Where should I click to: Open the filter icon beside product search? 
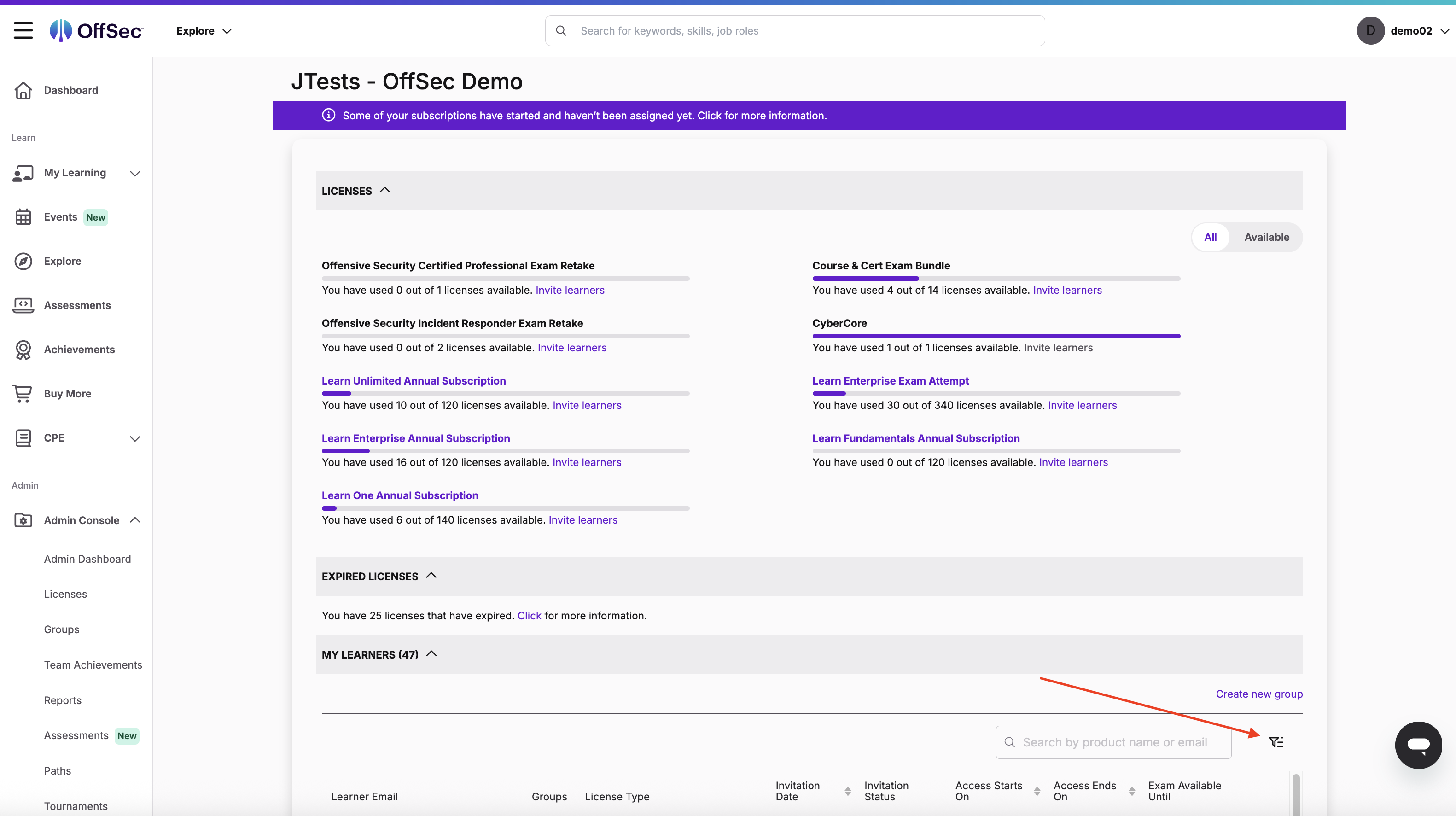(1276, 741)
